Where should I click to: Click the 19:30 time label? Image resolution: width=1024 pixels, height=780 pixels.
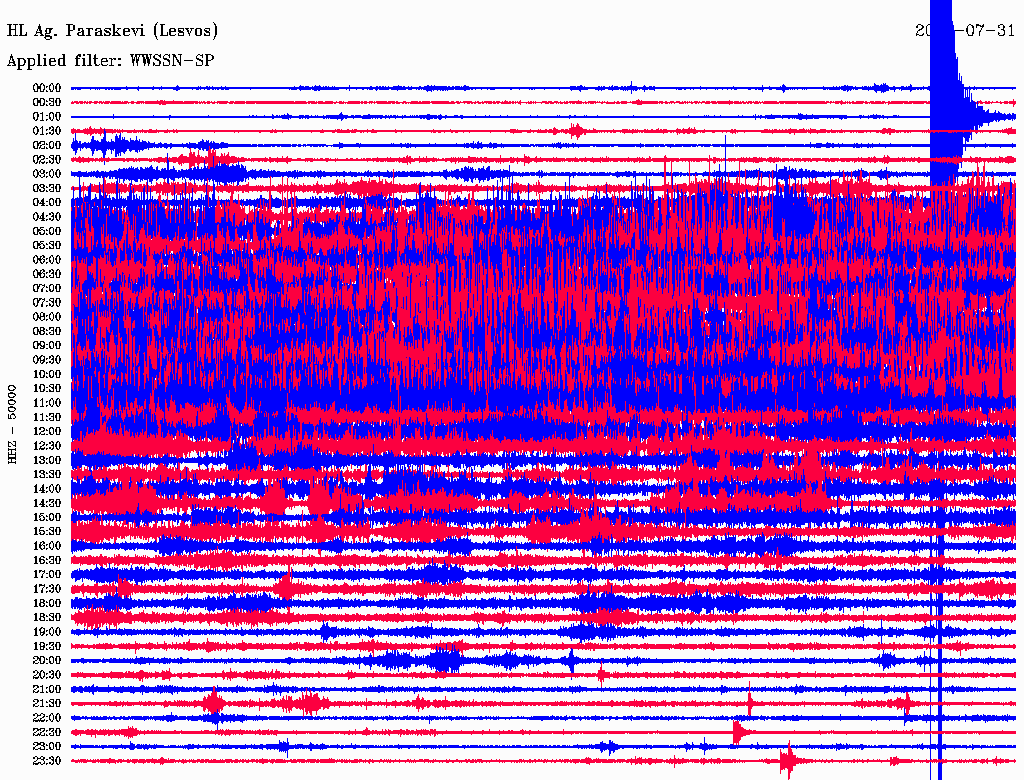47,646
